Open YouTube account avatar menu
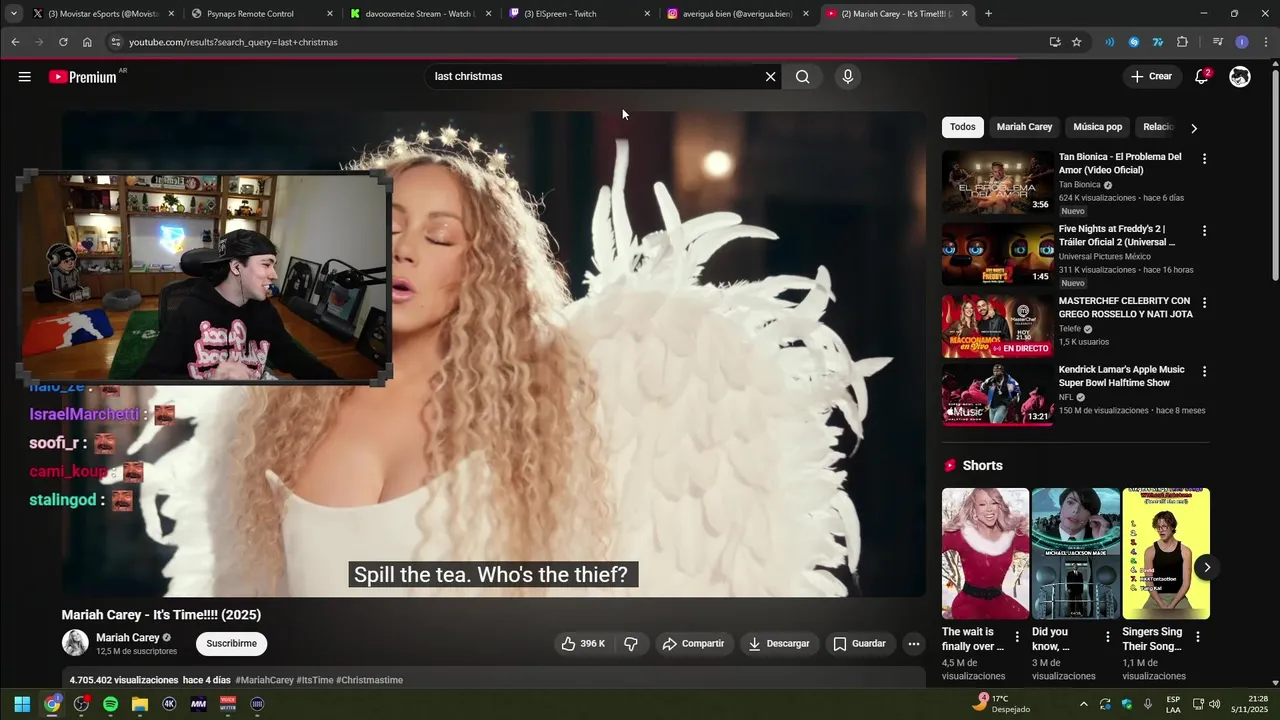The image size is (1280, 720). pos(1240,77)
